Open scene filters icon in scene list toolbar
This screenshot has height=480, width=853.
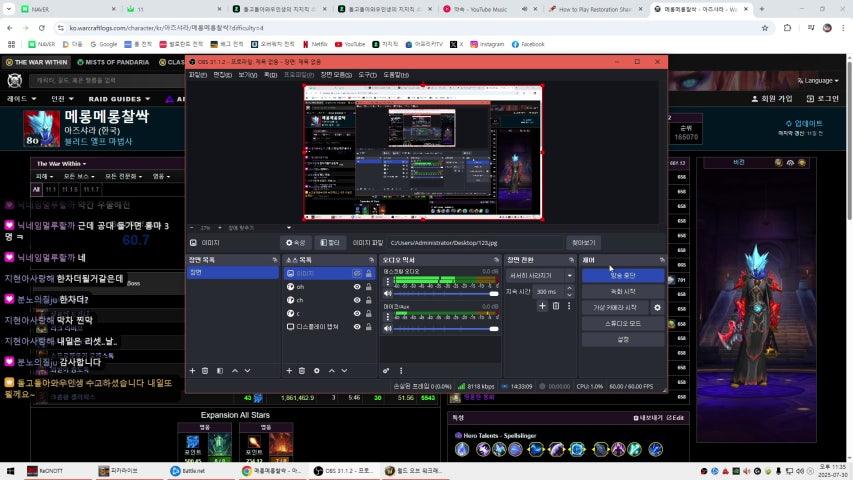tap(220, 371)
